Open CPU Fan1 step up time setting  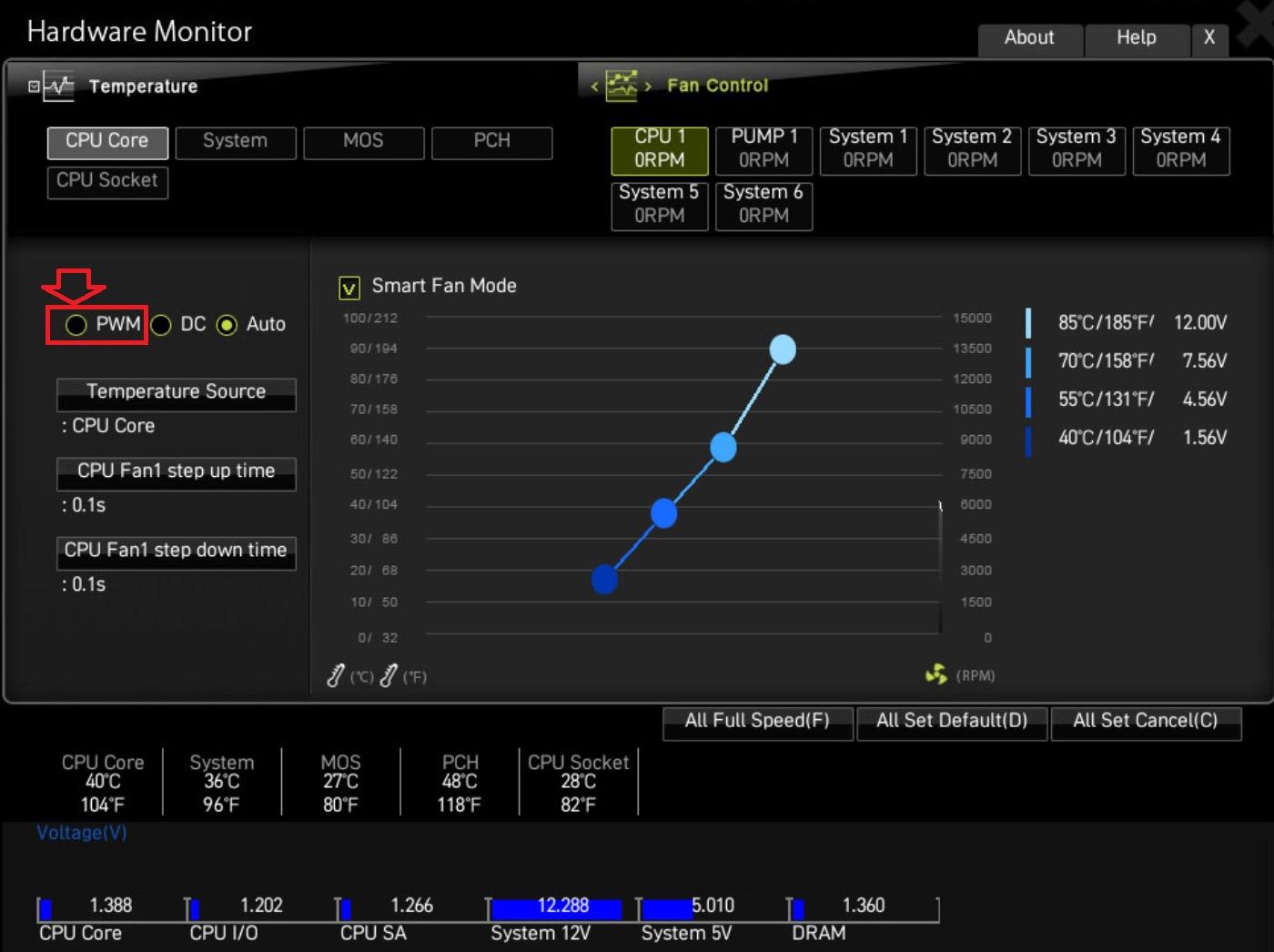[177, 472]
